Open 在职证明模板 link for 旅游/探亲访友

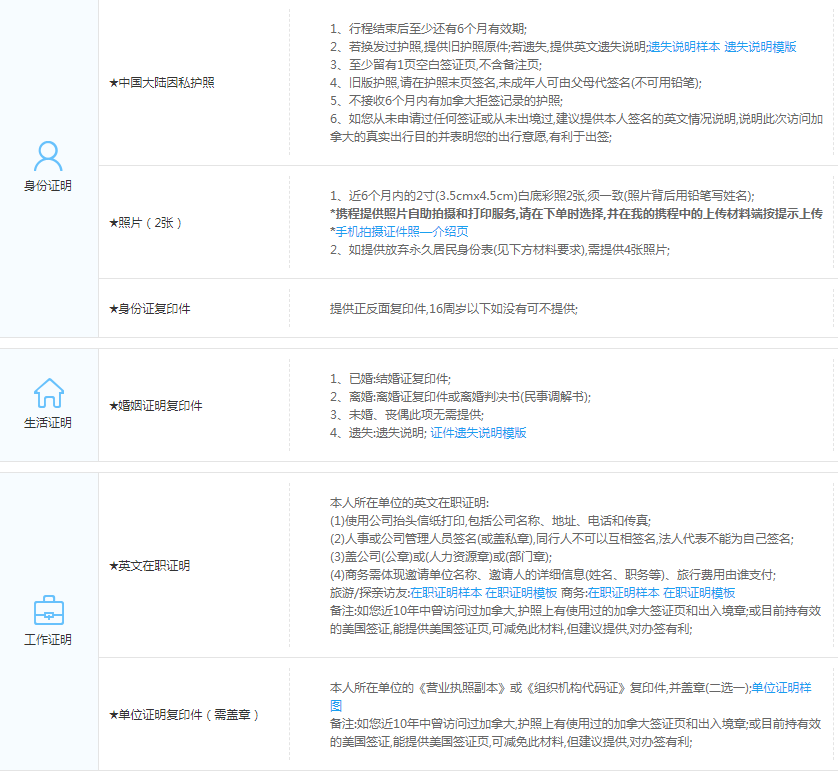coord(521,592)
